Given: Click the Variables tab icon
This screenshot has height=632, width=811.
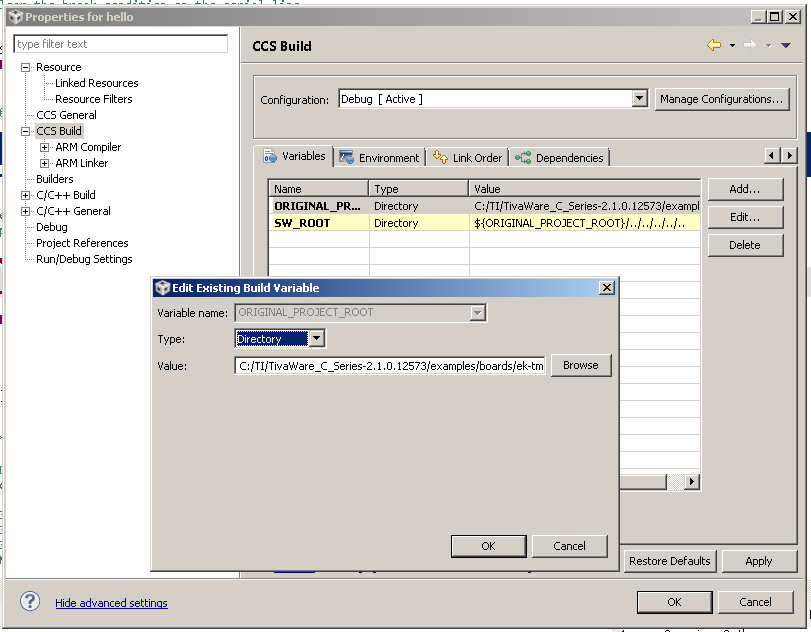Looking at the screenshot, I should coord(270,156).
